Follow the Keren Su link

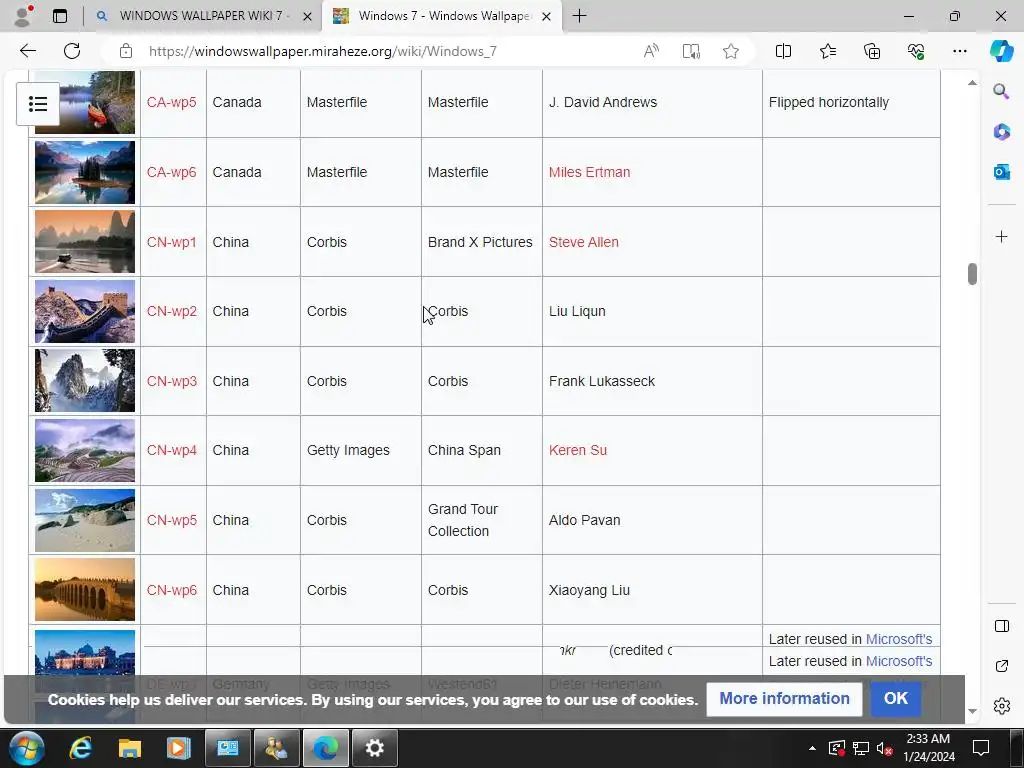pos(577,450)
